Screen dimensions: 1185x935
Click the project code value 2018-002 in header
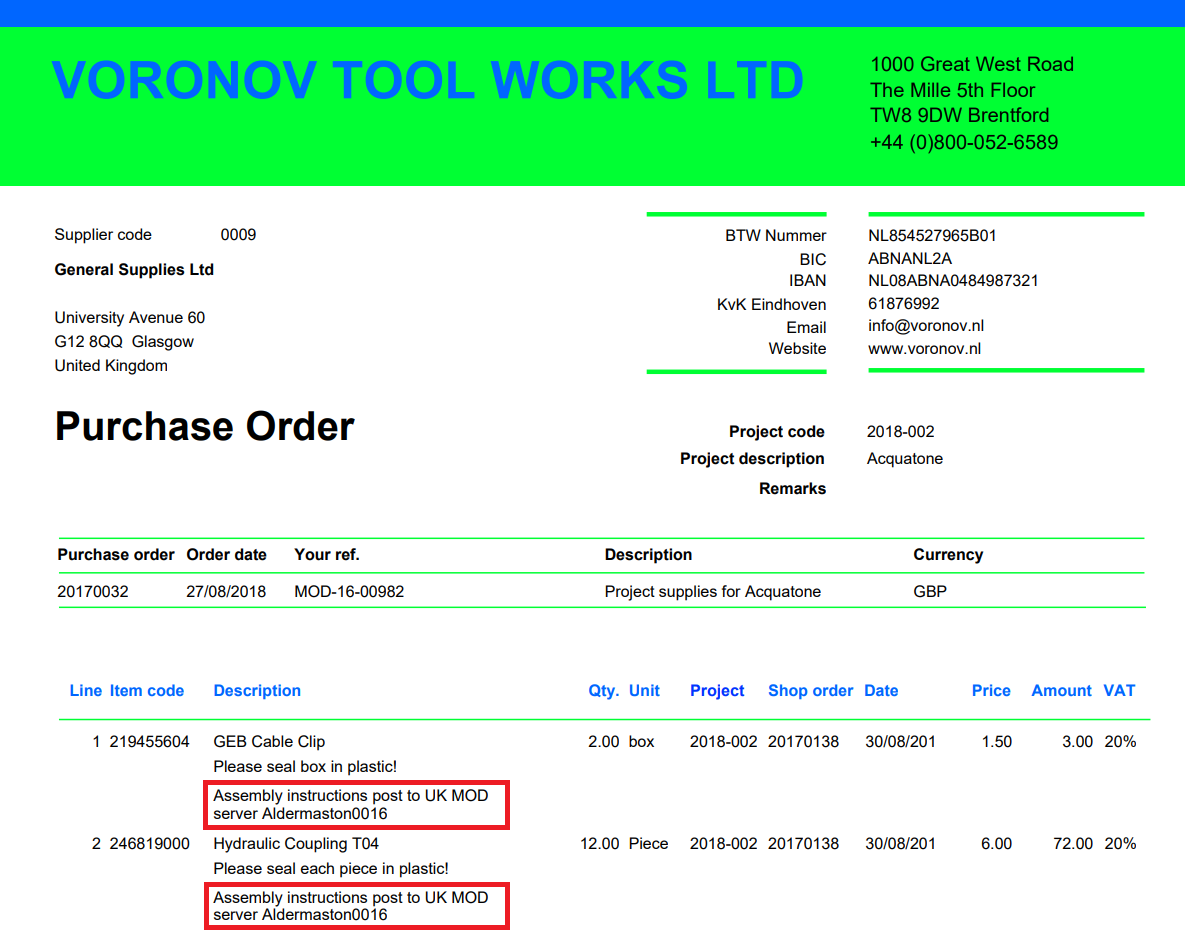900,432
